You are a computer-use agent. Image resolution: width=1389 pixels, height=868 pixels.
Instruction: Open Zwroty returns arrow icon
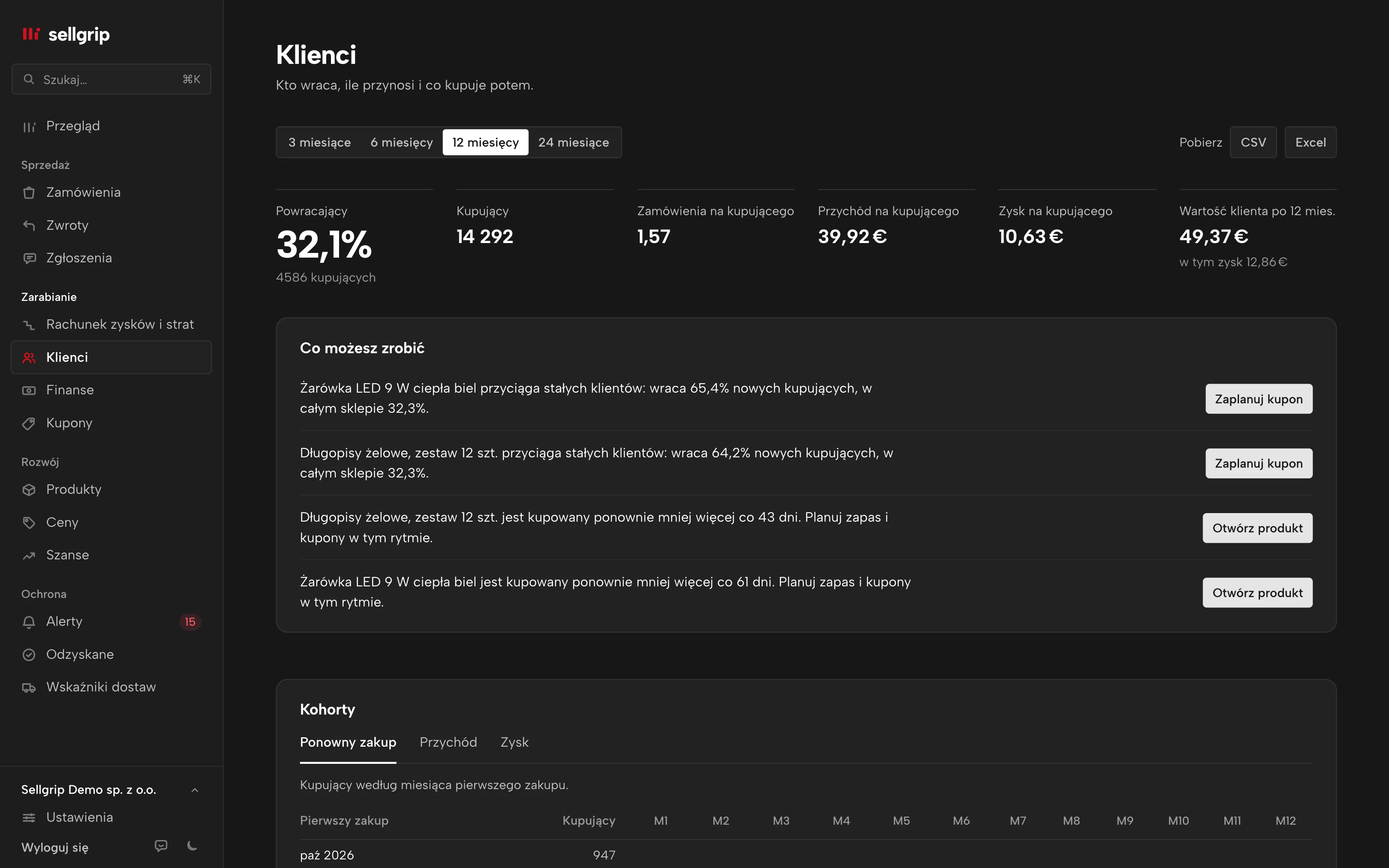(29, 225)
